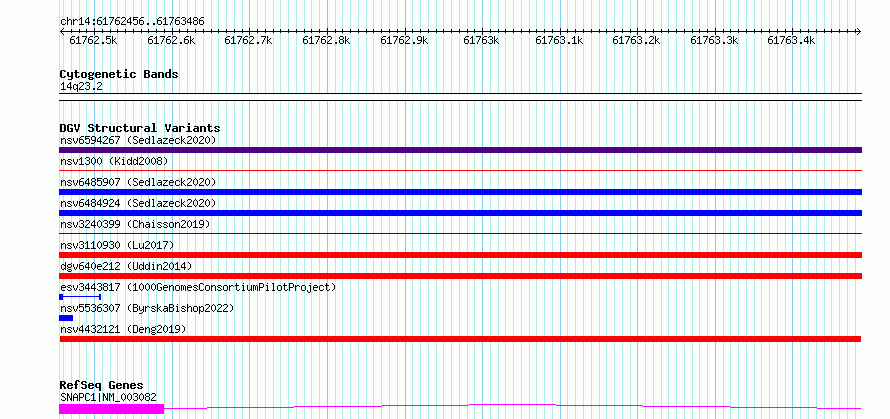This screenshot has width=890, height=419.
Task: Open variant label nsv6484924 (Sedlazeck2020)
Action: point(138,203)
